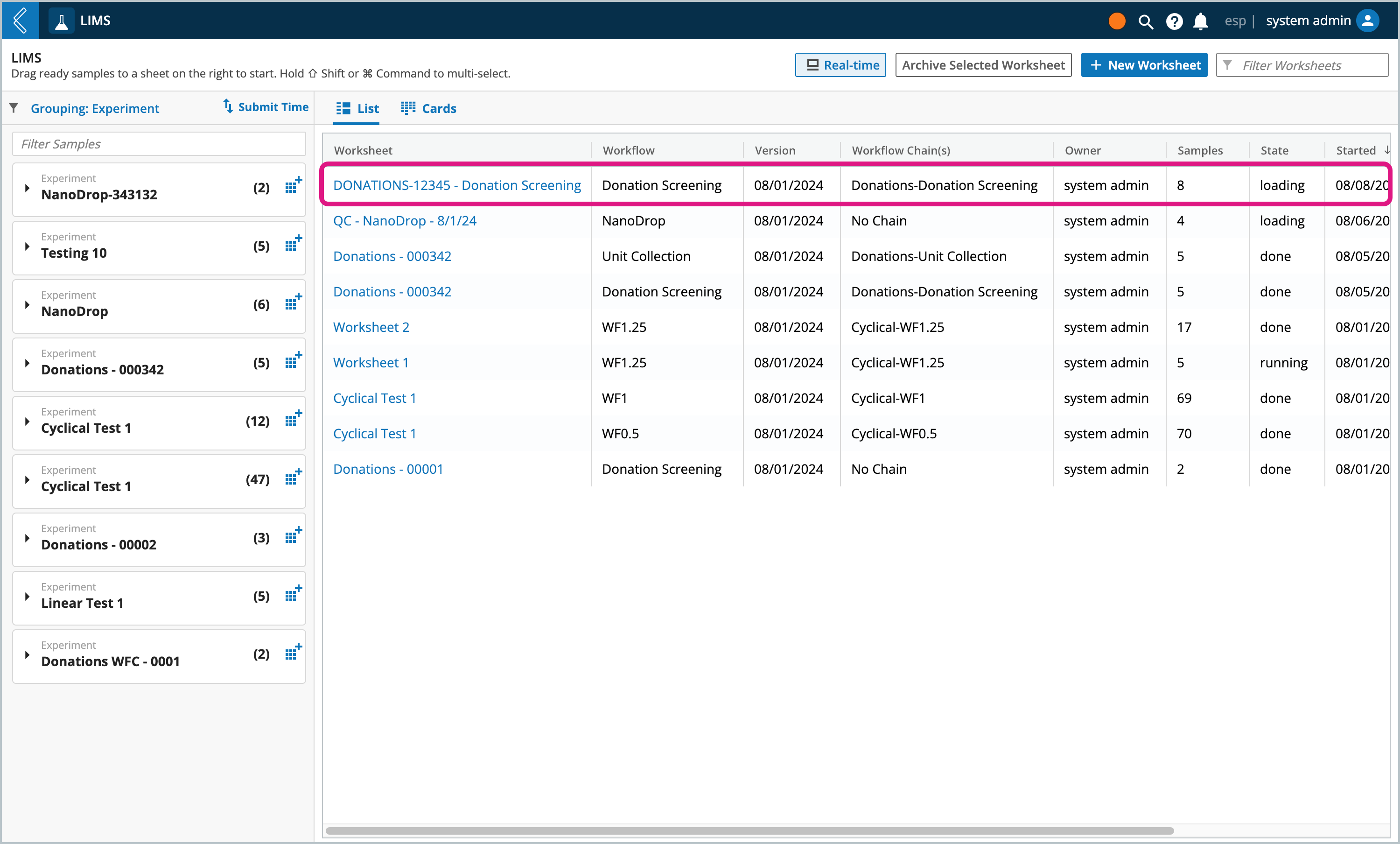Expand the Donations WFC - 0001 experiment
Viewport: 1400px width, 844px height.
pyautogui.click(x=27, y=659)
